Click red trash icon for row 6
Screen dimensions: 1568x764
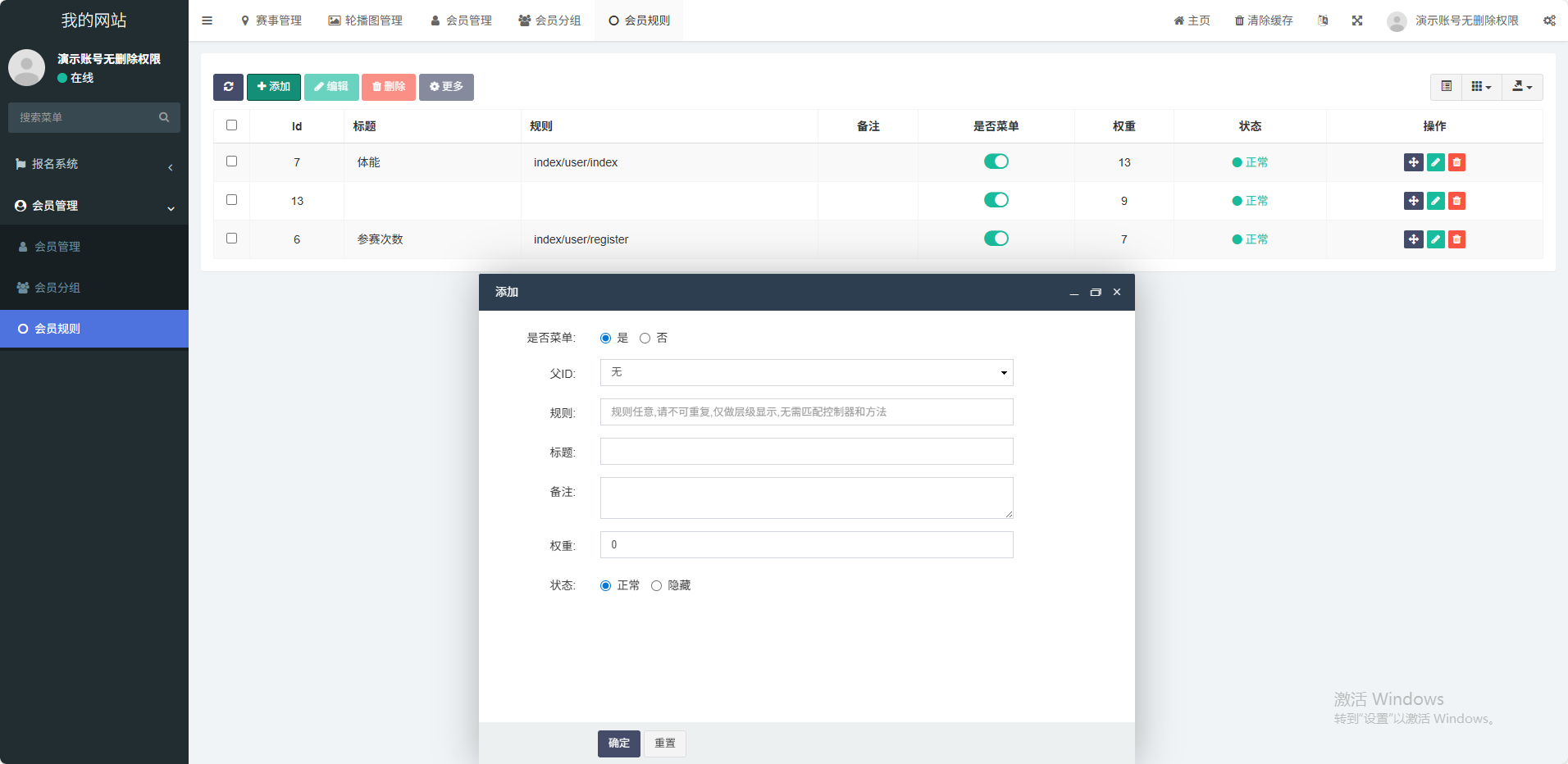tap(1456, 239)
